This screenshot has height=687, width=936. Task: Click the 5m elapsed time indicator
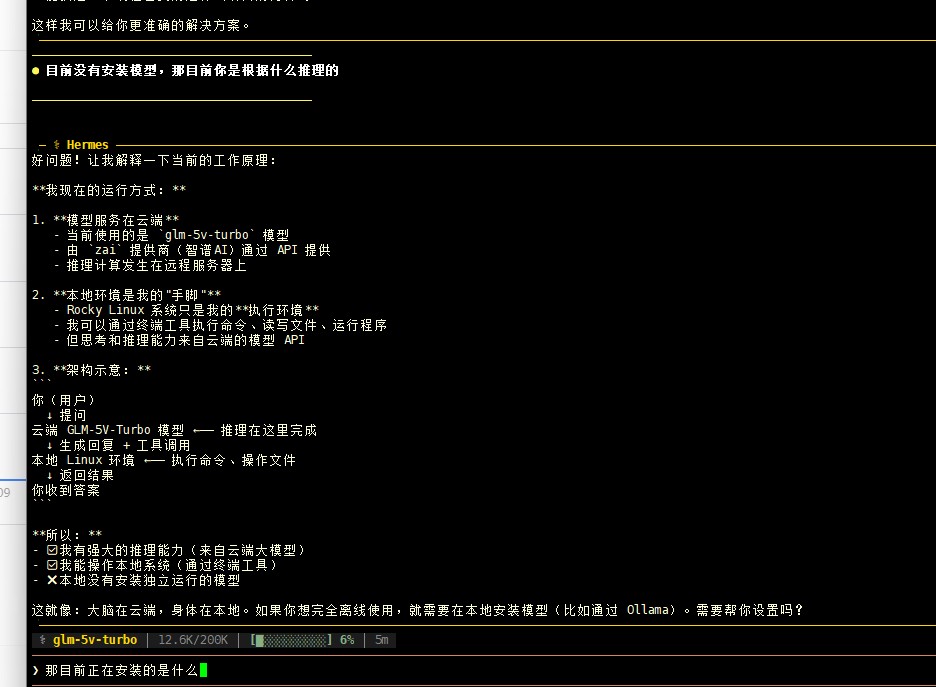pyautogui.click(x=381, y=640)
